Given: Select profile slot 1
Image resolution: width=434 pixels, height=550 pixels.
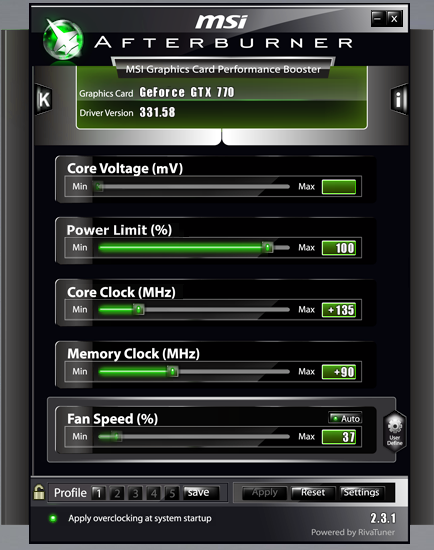Looking at the screenshot, I should (x=99, y=493).
